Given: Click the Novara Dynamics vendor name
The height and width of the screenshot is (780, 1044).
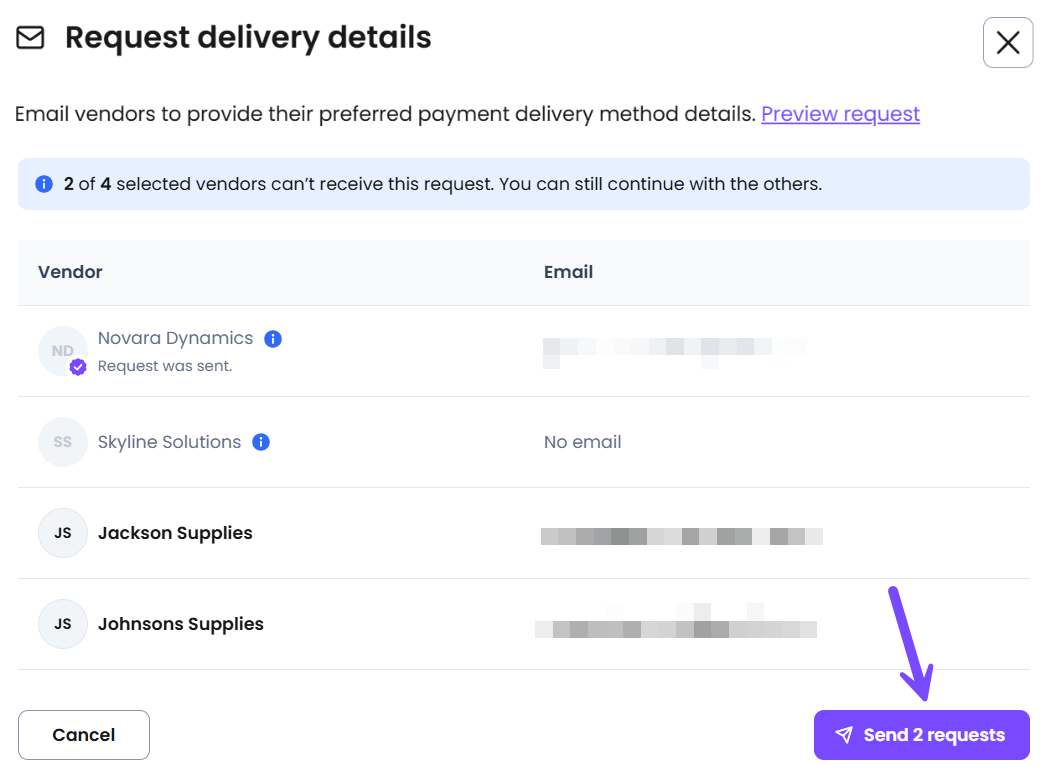Looking at the screenshot, I should 175,338.
